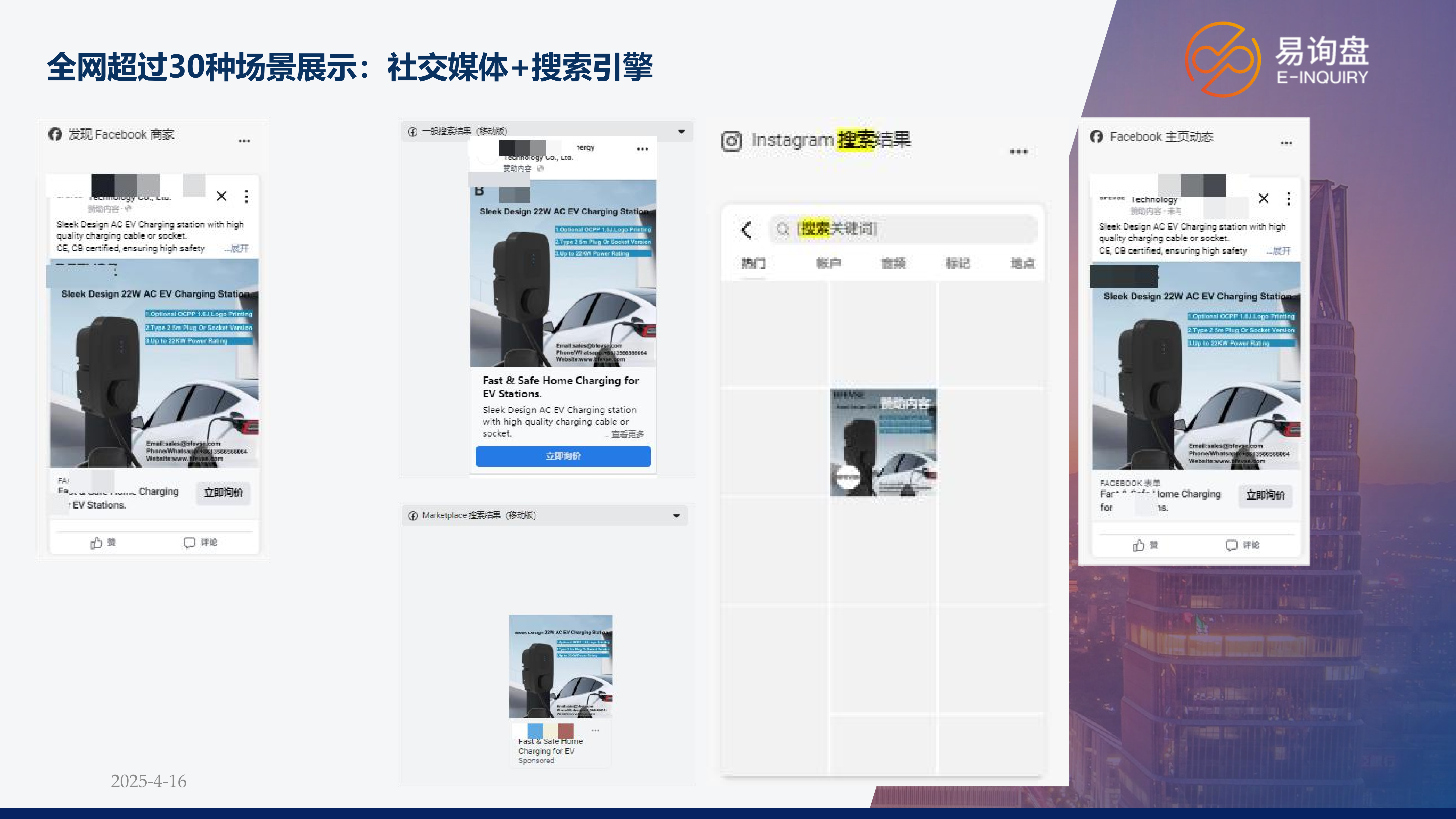
Task: Open three-dot menu on the search result ad
Action: point(643,149)
